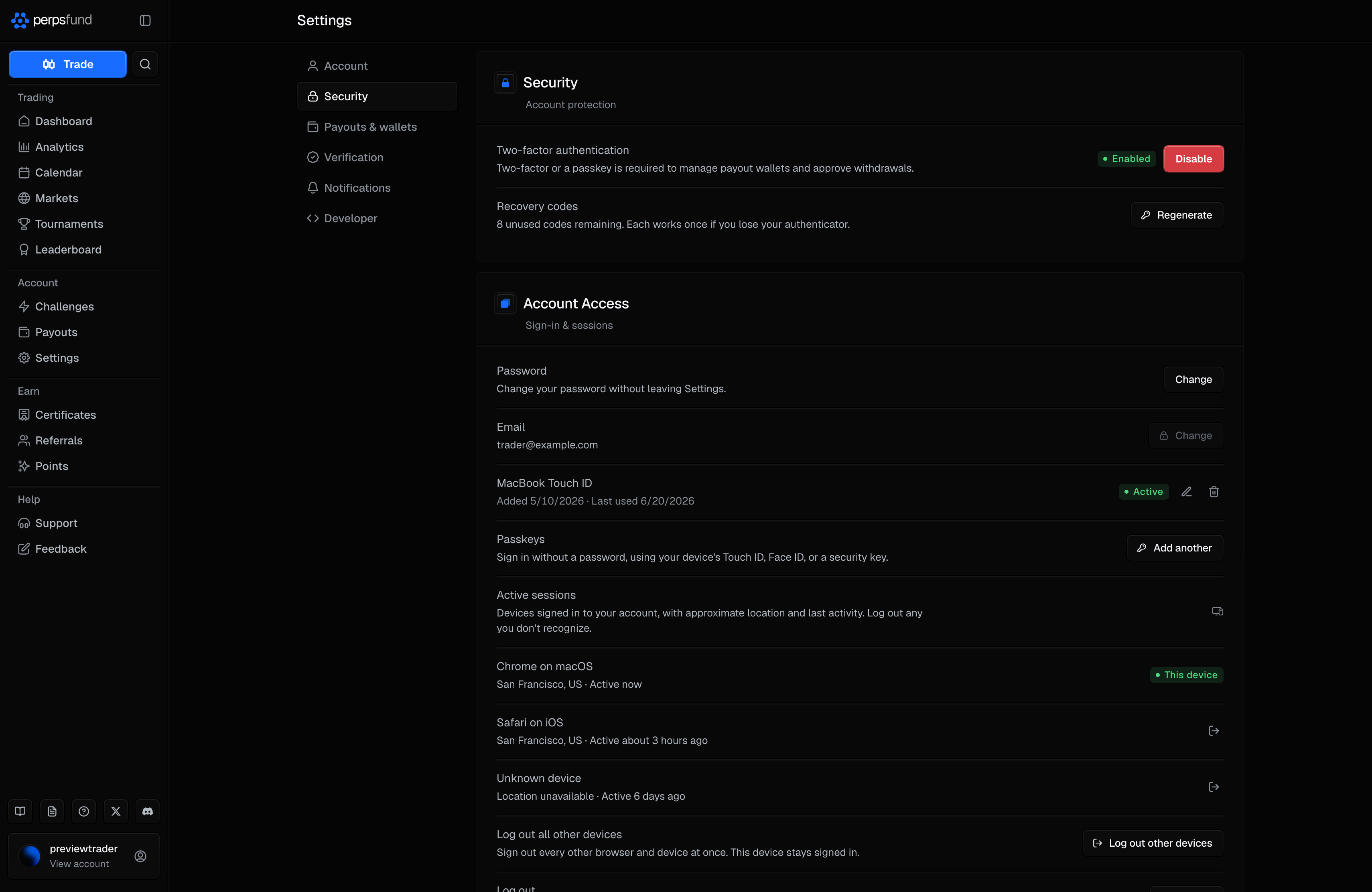This screenshot has width=1372, height=892.
Task: Open the docs book icon in sidebar footer
Action: (20, 811)
